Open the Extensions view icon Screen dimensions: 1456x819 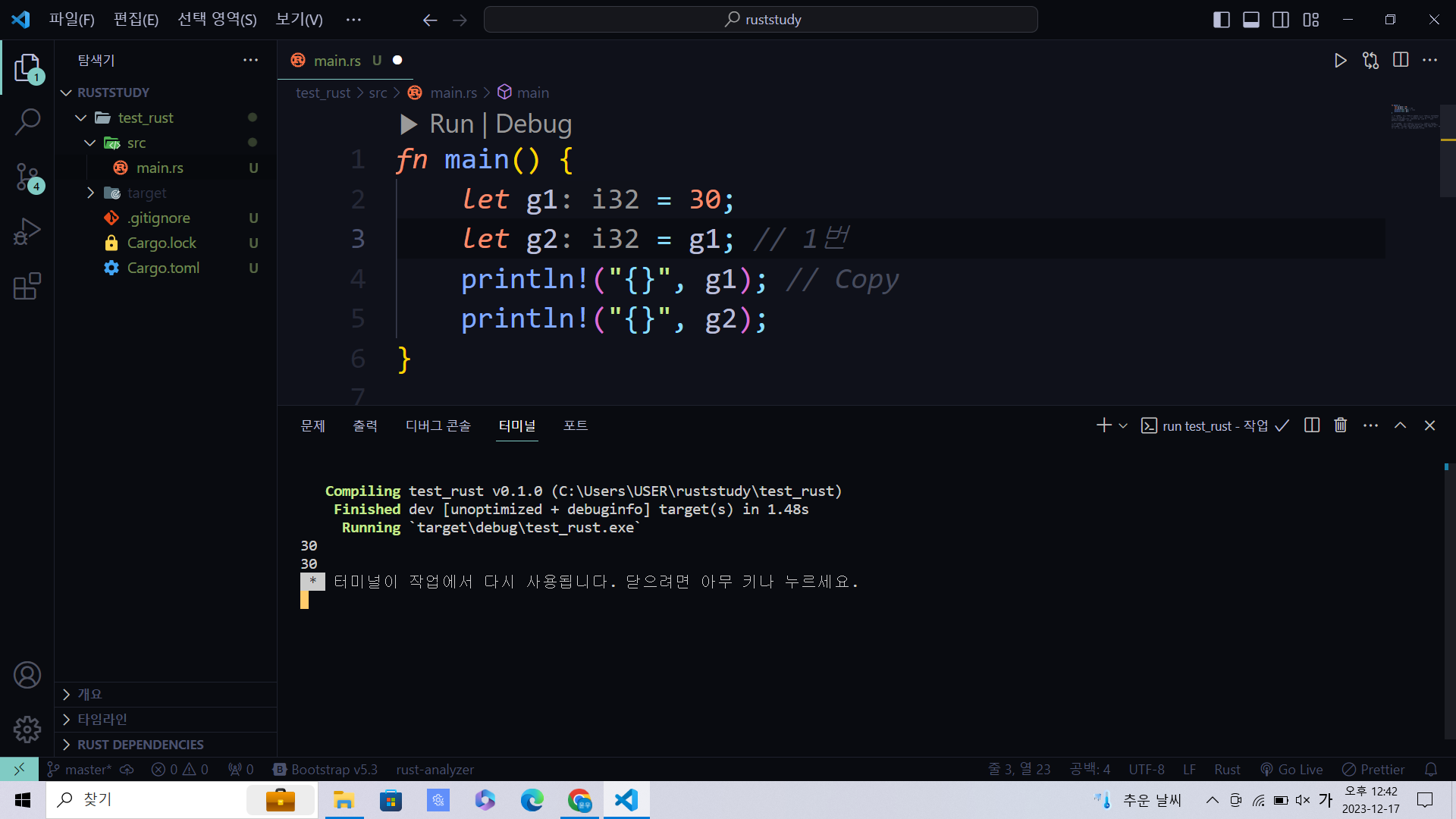[27, 287]
